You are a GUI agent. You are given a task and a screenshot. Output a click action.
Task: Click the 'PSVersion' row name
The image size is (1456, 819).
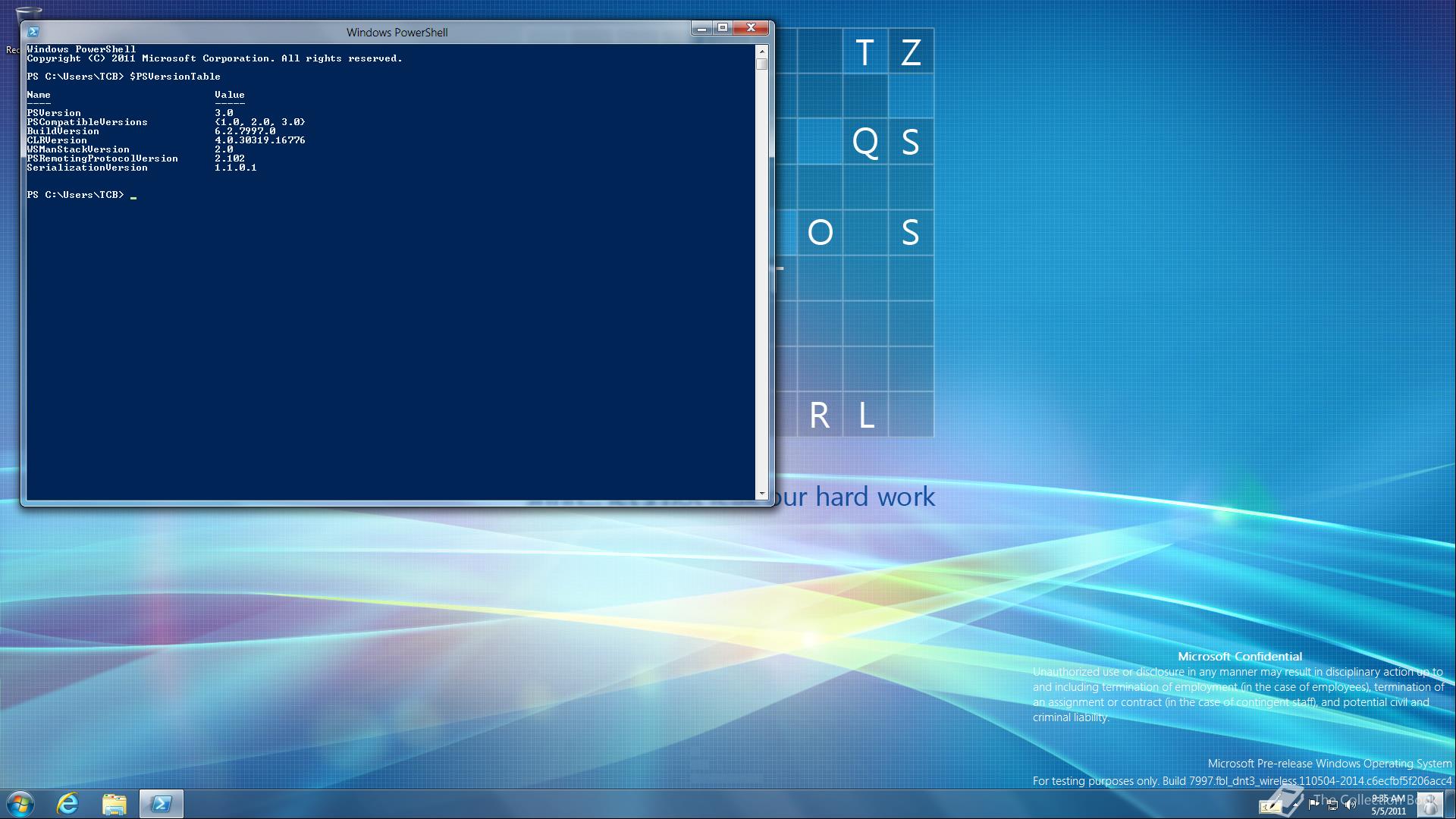click(x=54, y=113)
